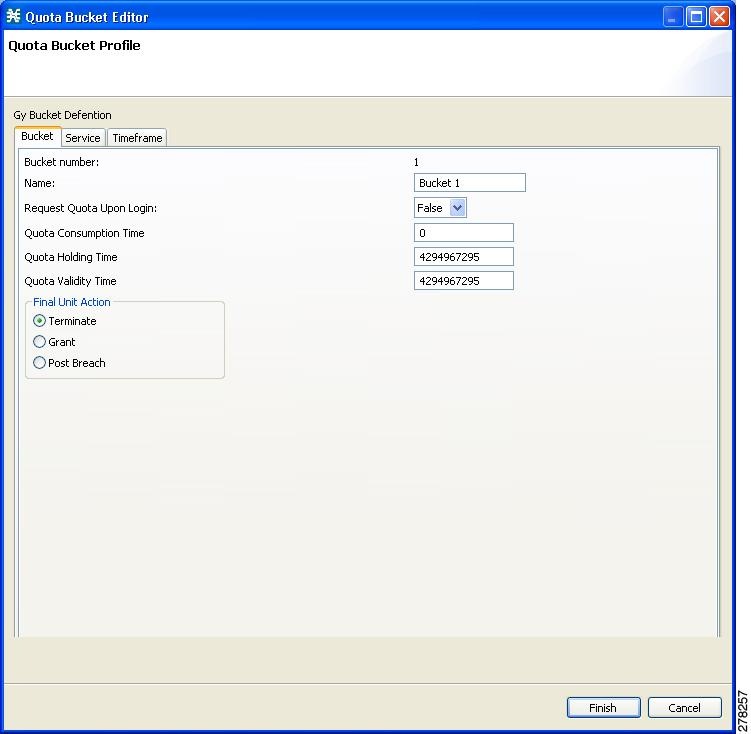Focus the Name field containing Bucket 1

pos(470,183)
